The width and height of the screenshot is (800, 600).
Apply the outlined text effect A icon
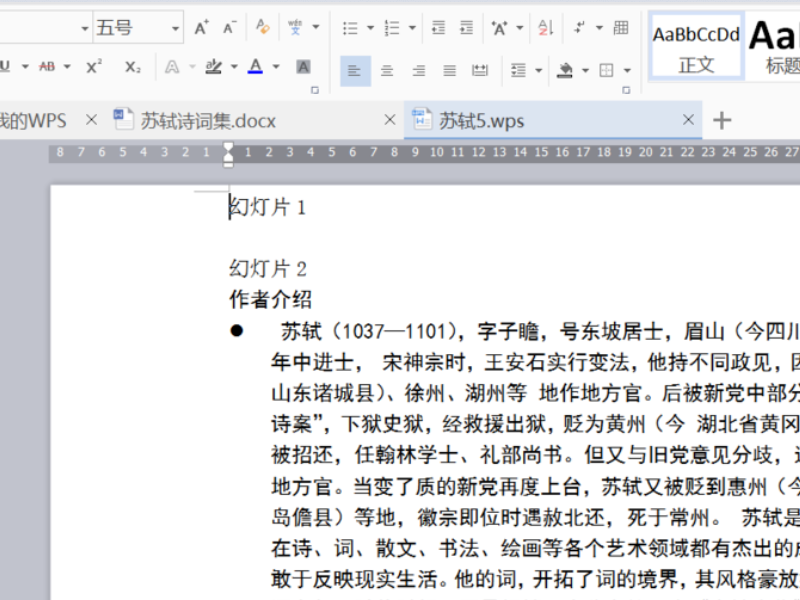(172, 67)
